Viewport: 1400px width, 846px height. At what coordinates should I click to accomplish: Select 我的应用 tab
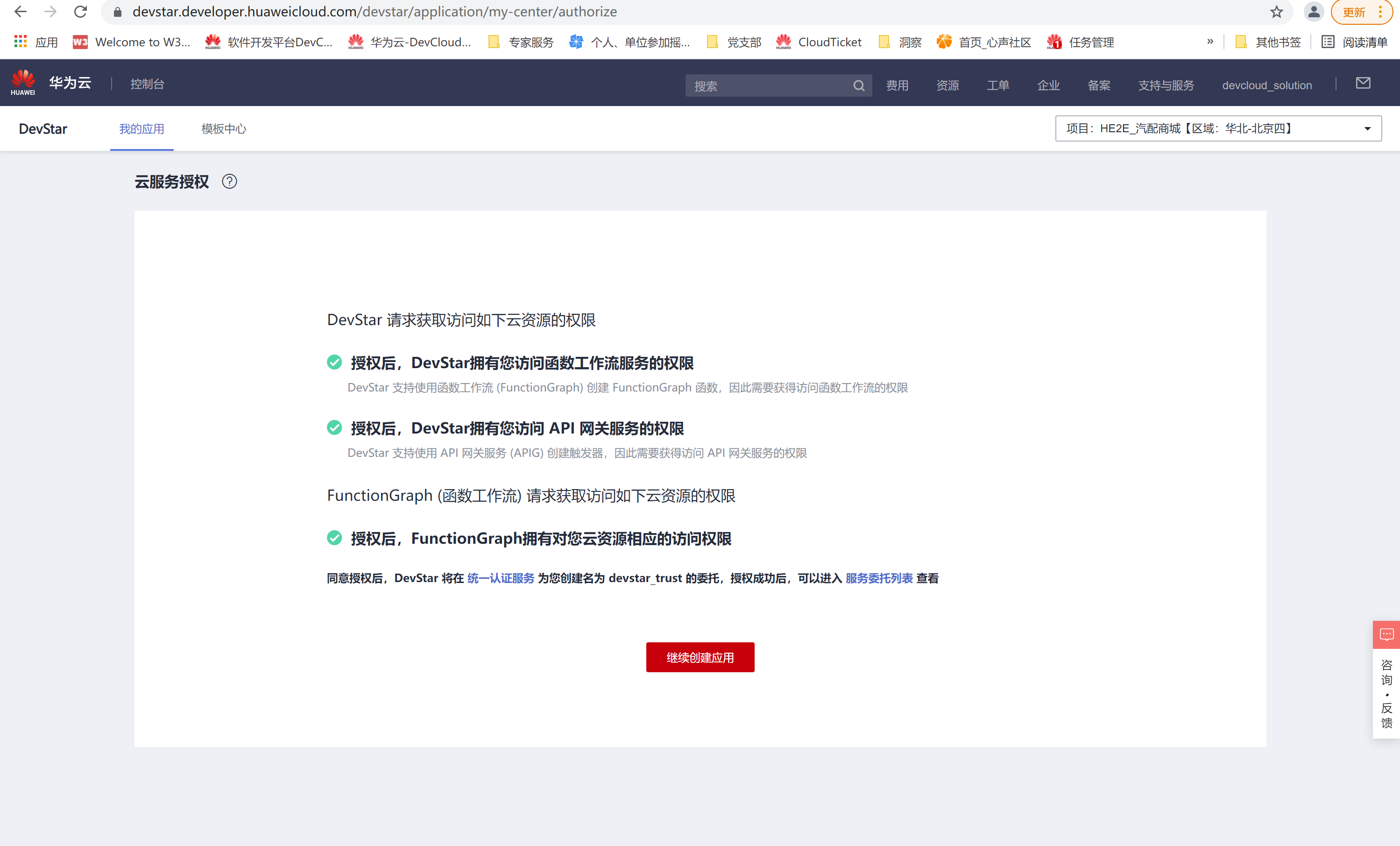141,129
